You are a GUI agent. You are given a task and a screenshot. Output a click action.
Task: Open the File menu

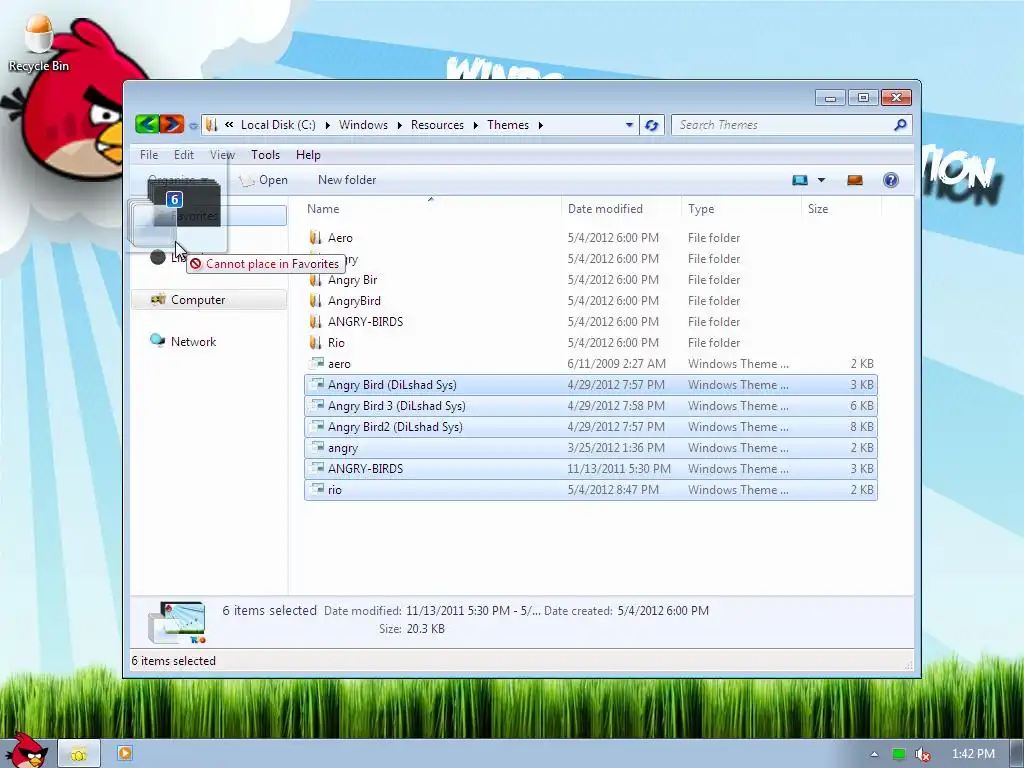149,155
